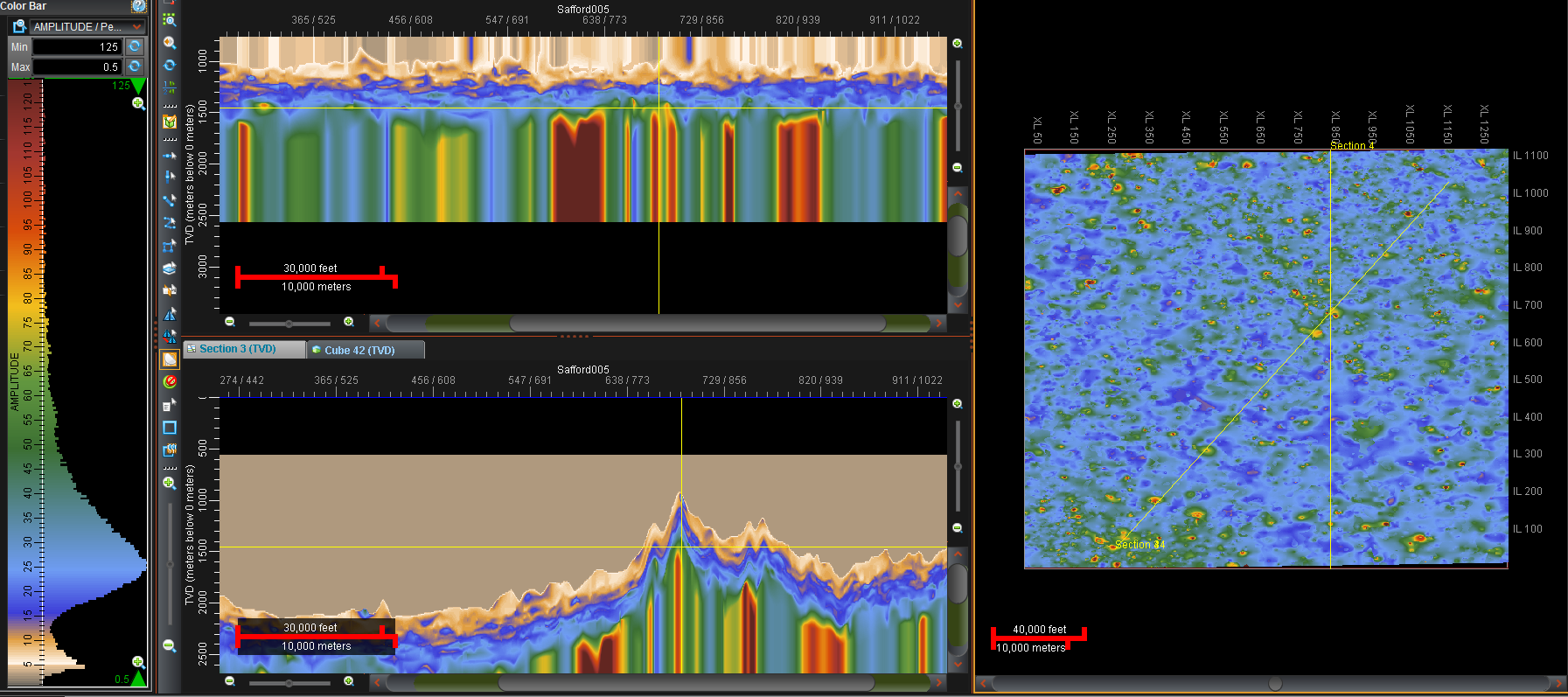Edit the Max value field
Screen dimensions: 1568x697
(77, 67)
